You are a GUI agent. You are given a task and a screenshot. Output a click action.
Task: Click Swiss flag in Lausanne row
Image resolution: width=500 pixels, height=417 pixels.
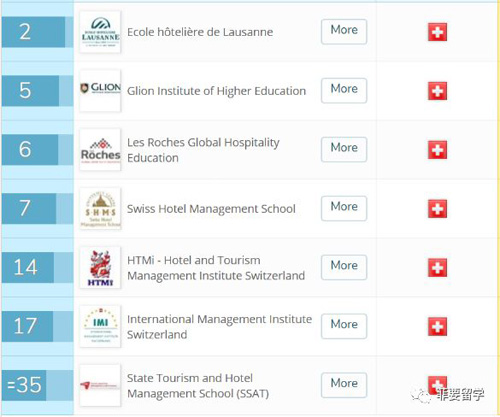pos(437,32)
